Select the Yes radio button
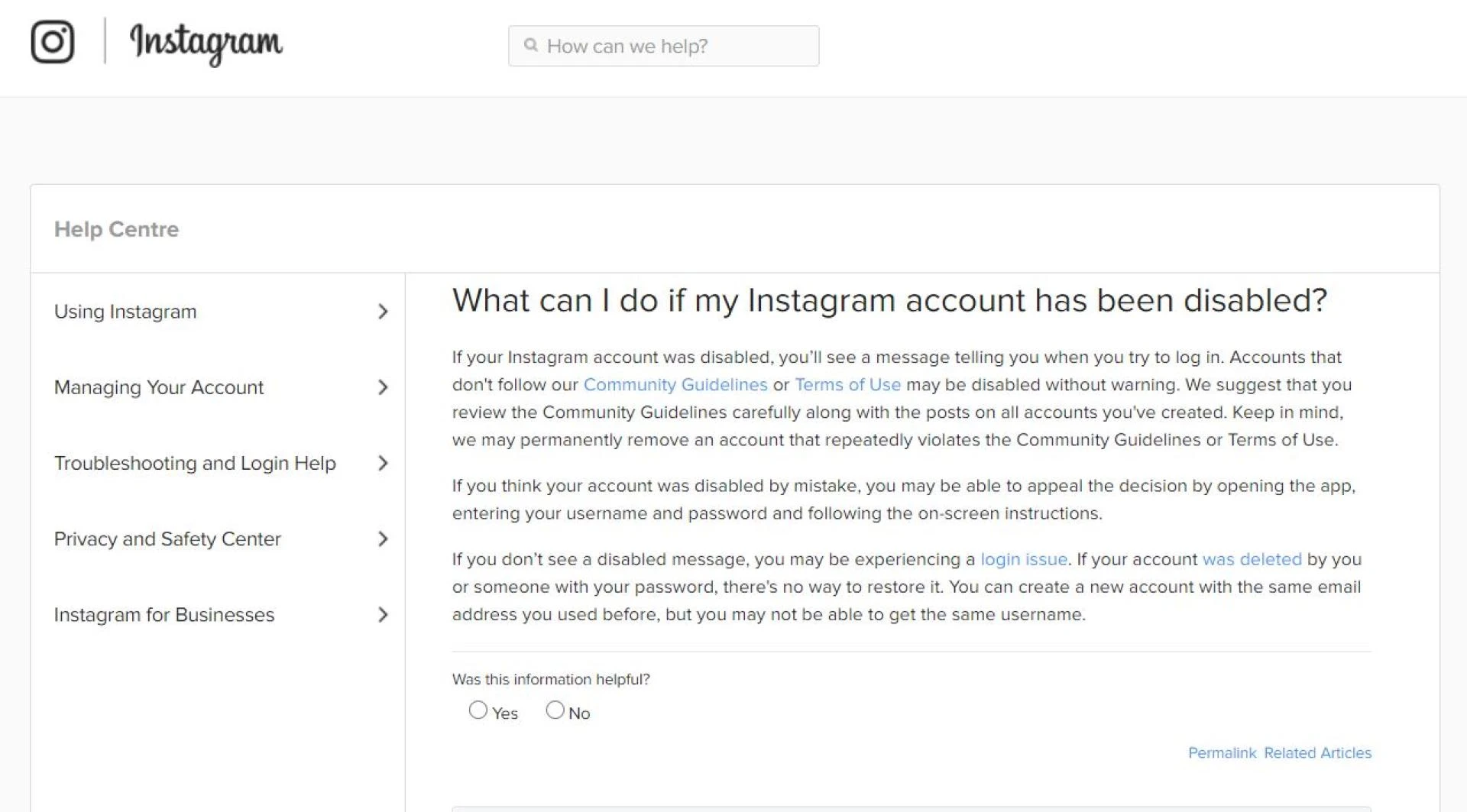The image size is (1467, 812). [478, 710]
